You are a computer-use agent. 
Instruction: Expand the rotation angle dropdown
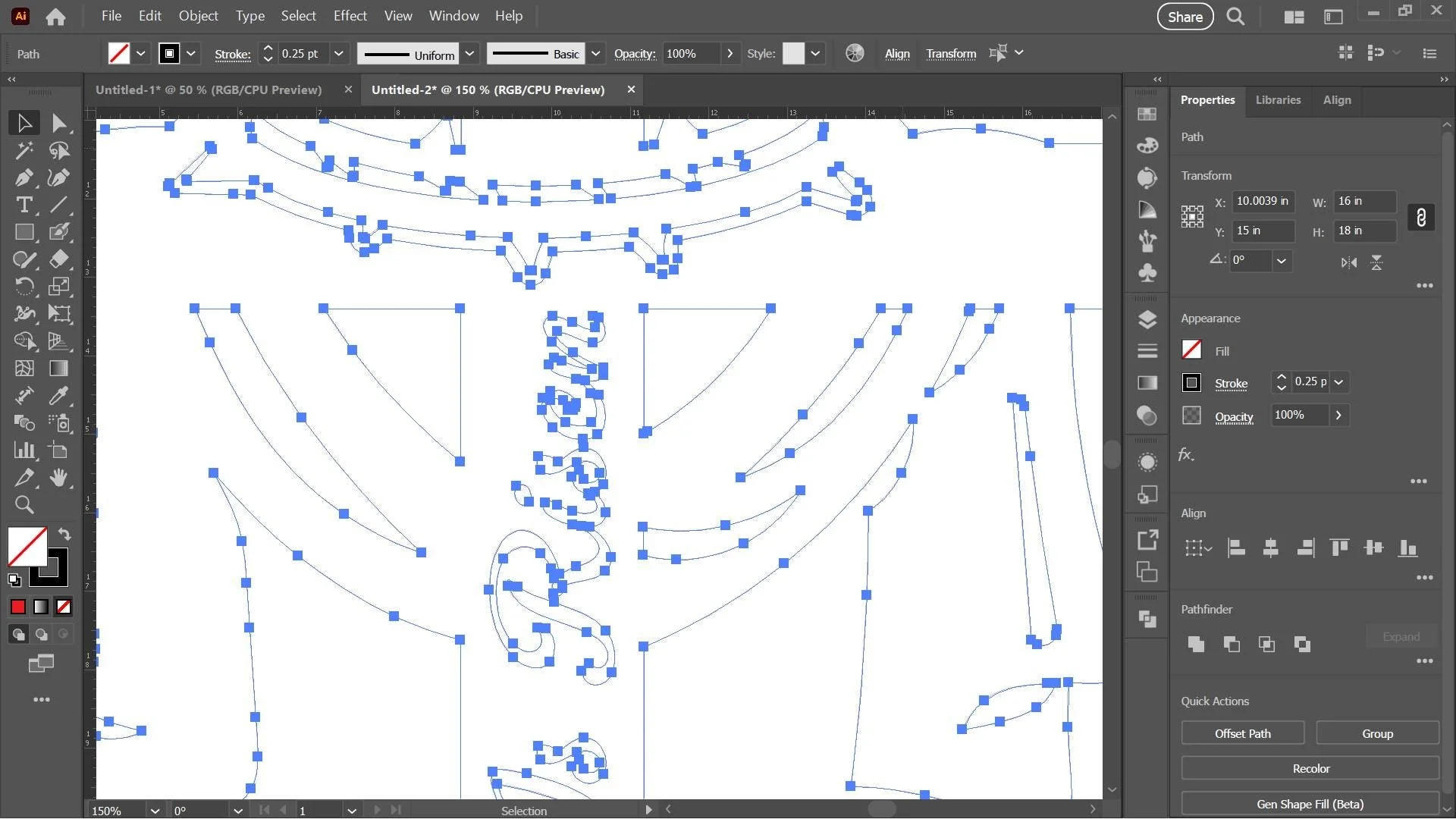1282,261
